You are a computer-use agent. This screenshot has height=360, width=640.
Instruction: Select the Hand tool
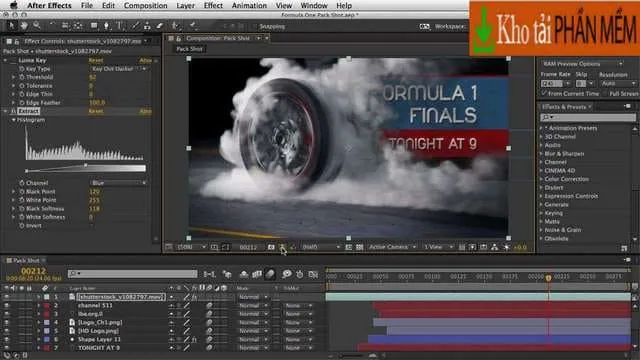[x=24, y=26]
